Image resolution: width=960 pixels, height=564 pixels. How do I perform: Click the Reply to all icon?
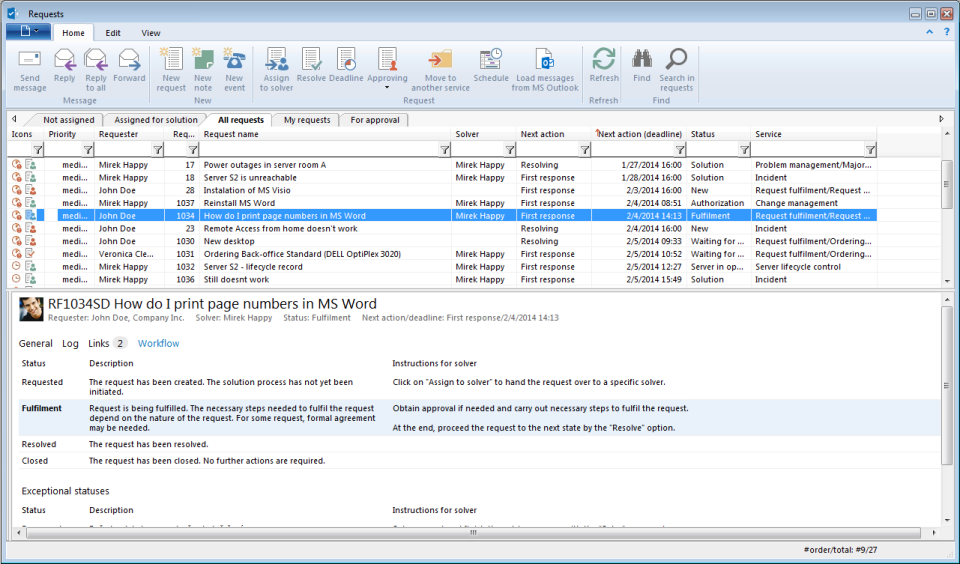click(96, 62)
